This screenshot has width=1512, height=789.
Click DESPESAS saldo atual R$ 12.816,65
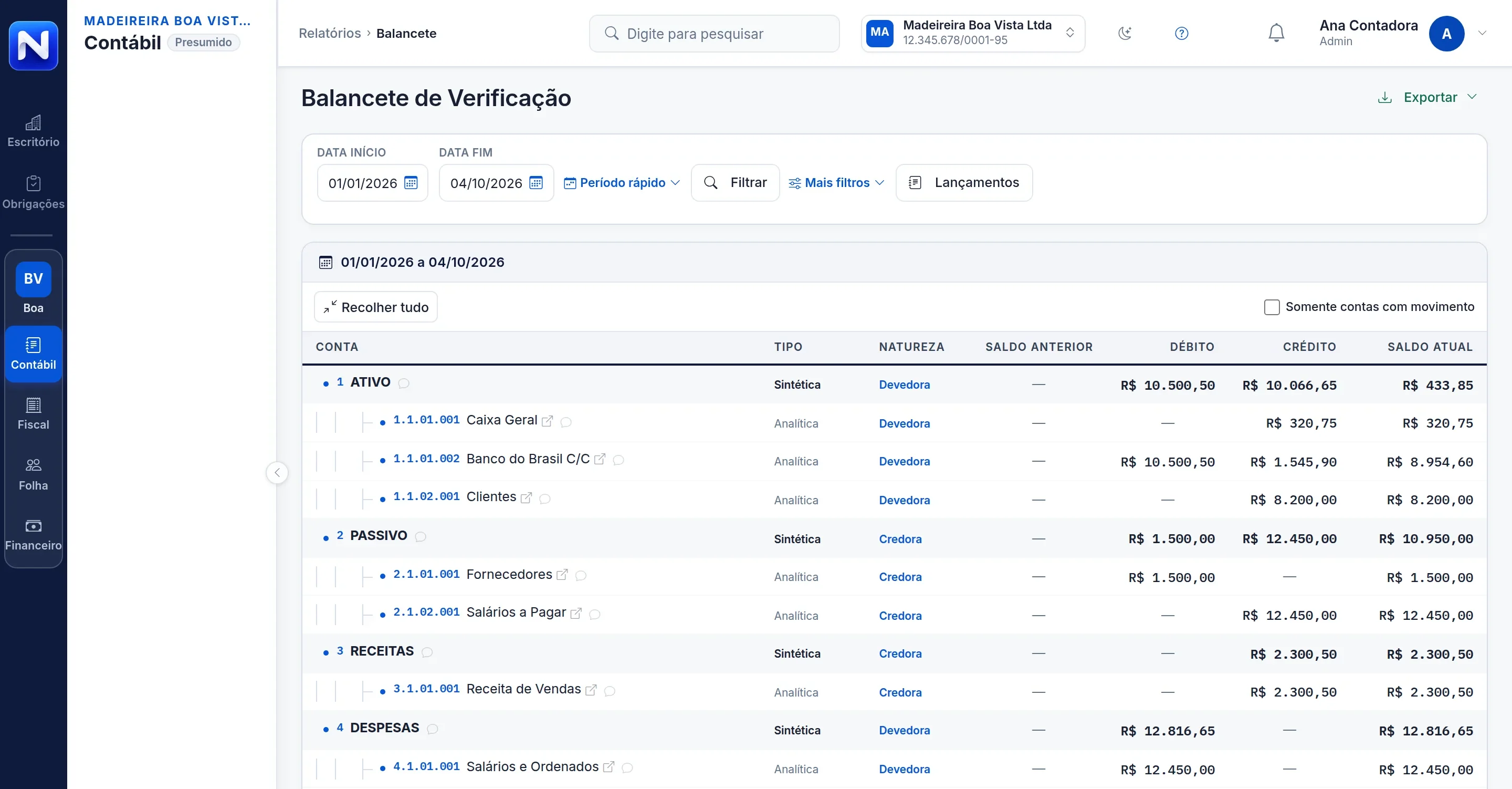pos(1426,731)
